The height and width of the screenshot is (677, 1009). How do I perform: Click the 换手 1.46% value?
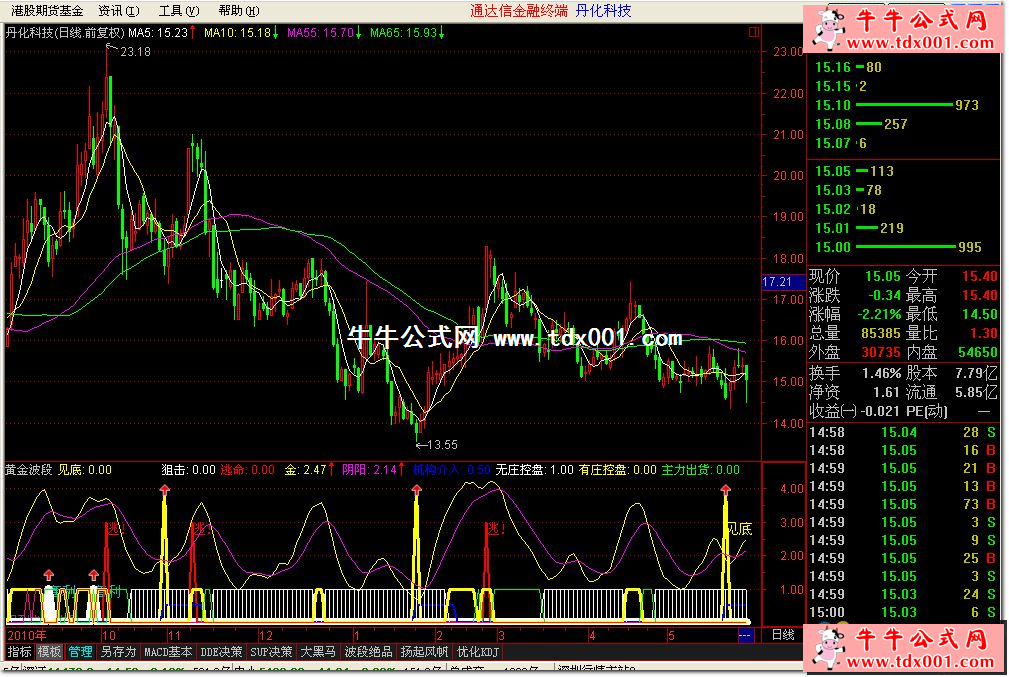coord(882,373)
